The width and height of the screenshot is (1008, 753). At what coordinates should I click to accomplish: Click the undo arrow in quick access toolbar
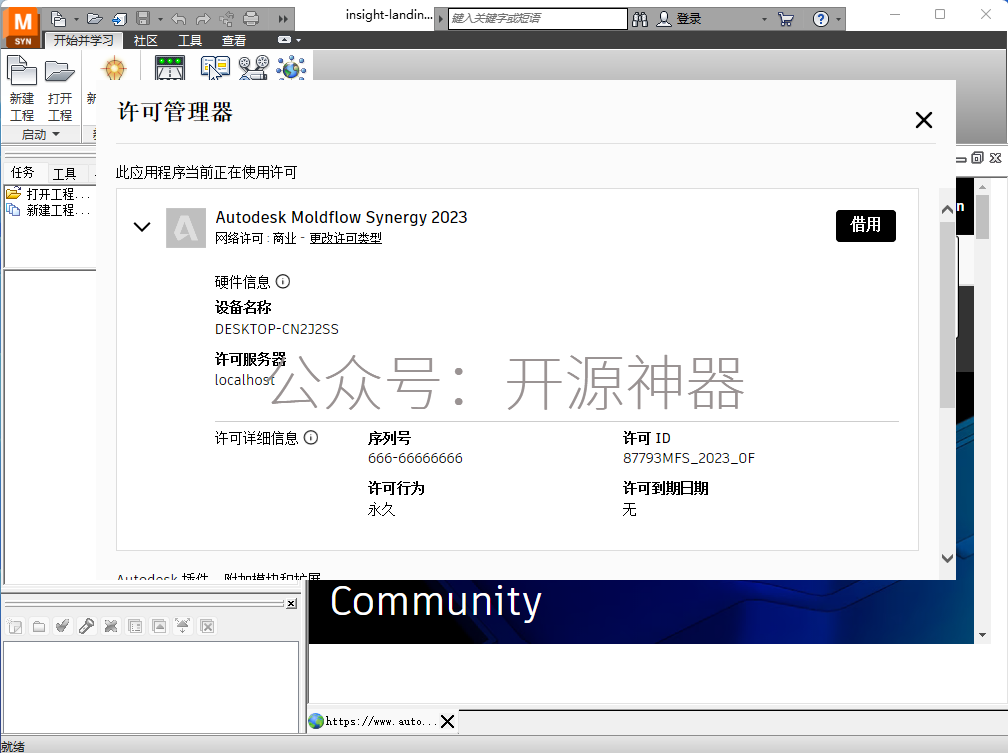[178, 18]
